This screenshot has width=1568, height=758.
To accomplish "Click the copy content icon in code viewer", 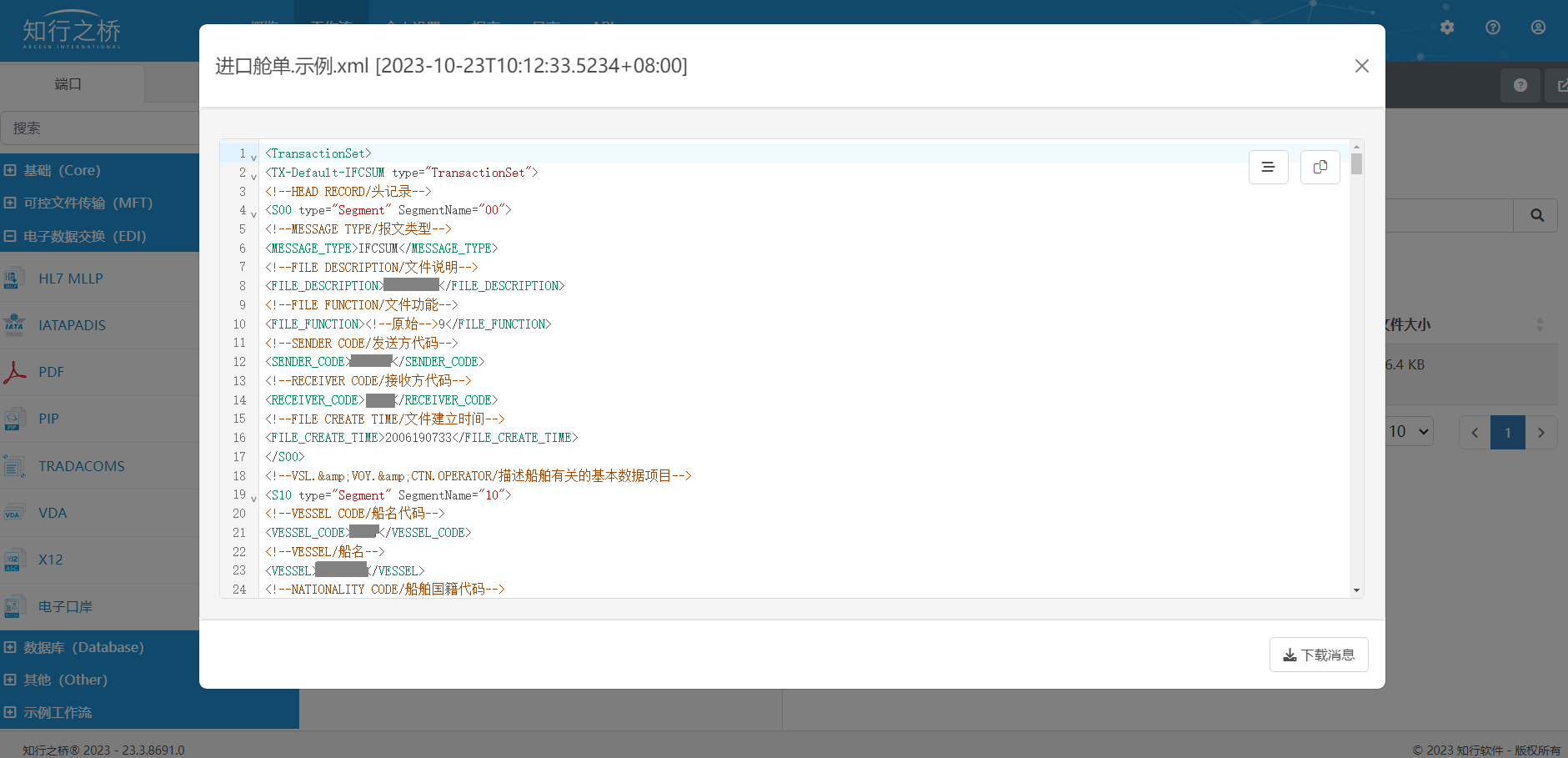I will pos(1320,167).
